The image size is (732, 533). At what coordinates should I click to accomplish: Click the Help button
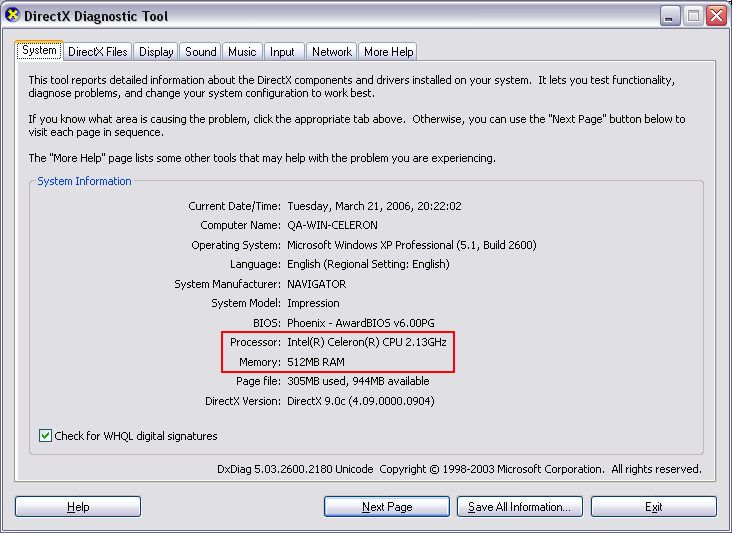78,507
